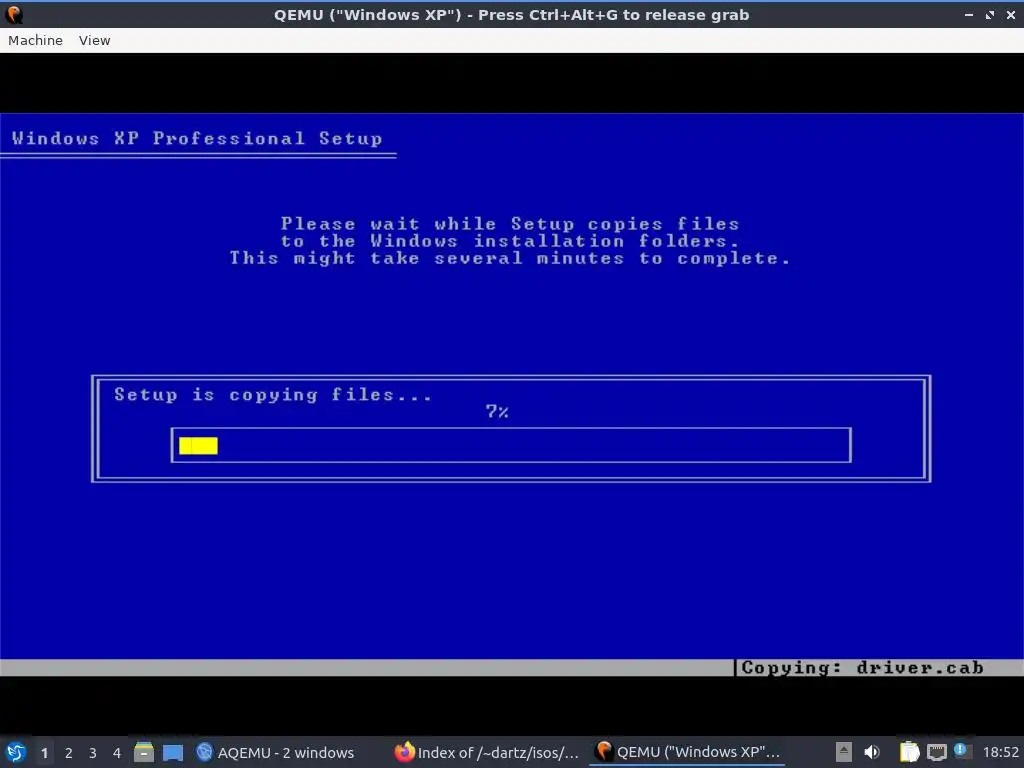
Task: Click the 18:52 taskbar clock
Action: (1001, 752)
